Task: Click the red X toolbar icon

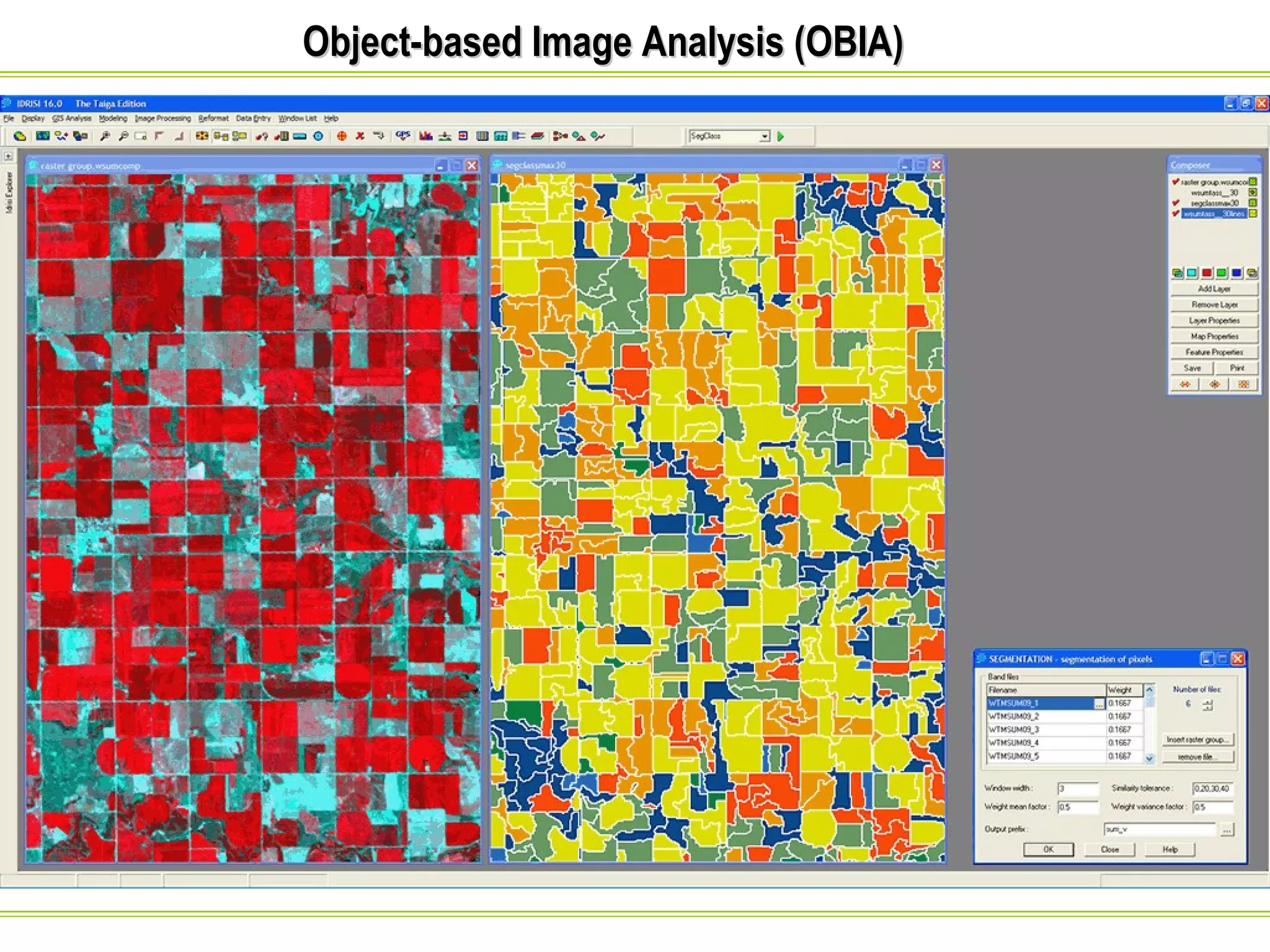Action: point(360,136)
